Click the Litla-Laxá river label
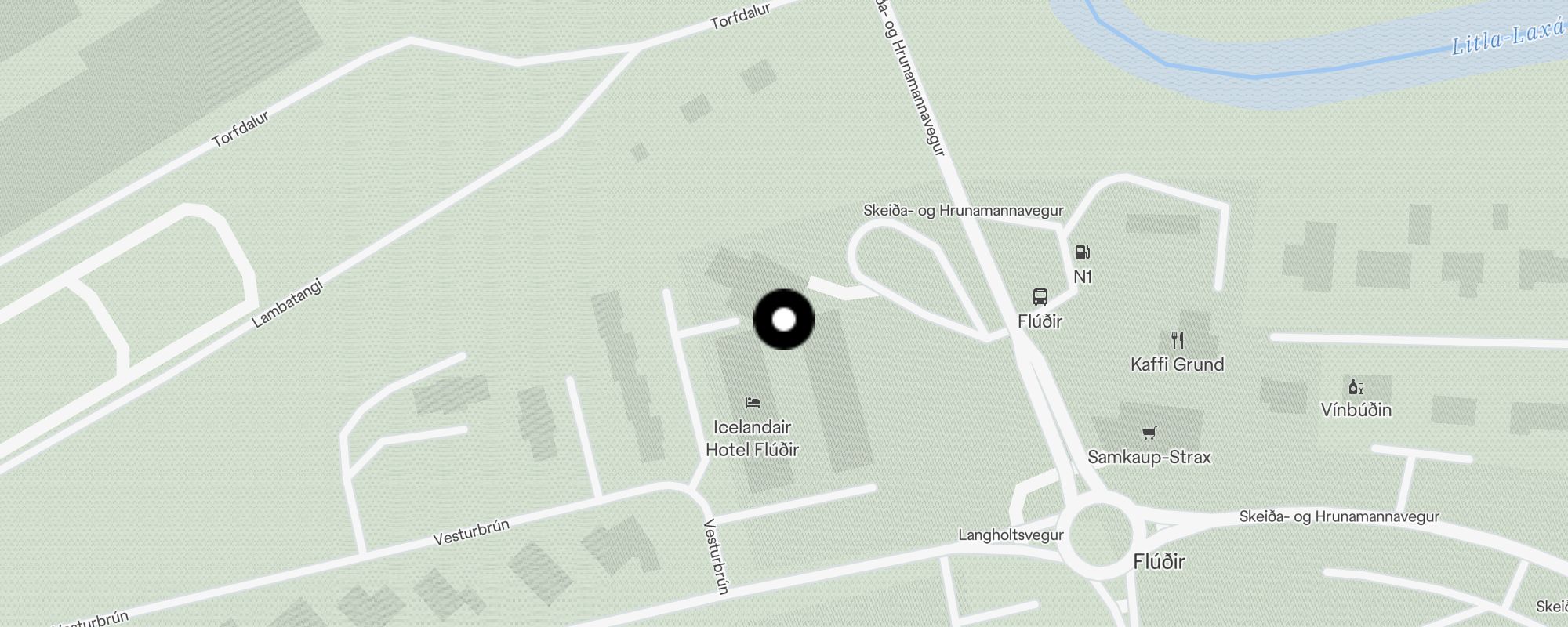 tap(1509, 38)
